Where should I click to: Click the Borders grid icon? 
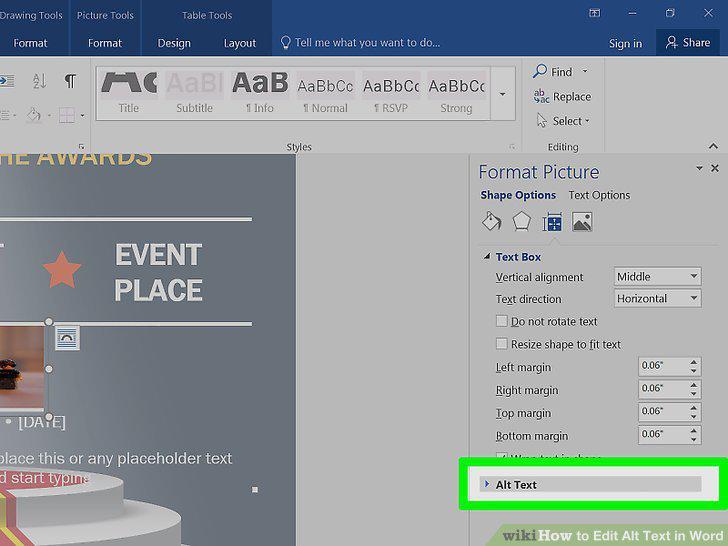[x=66, y=115]
